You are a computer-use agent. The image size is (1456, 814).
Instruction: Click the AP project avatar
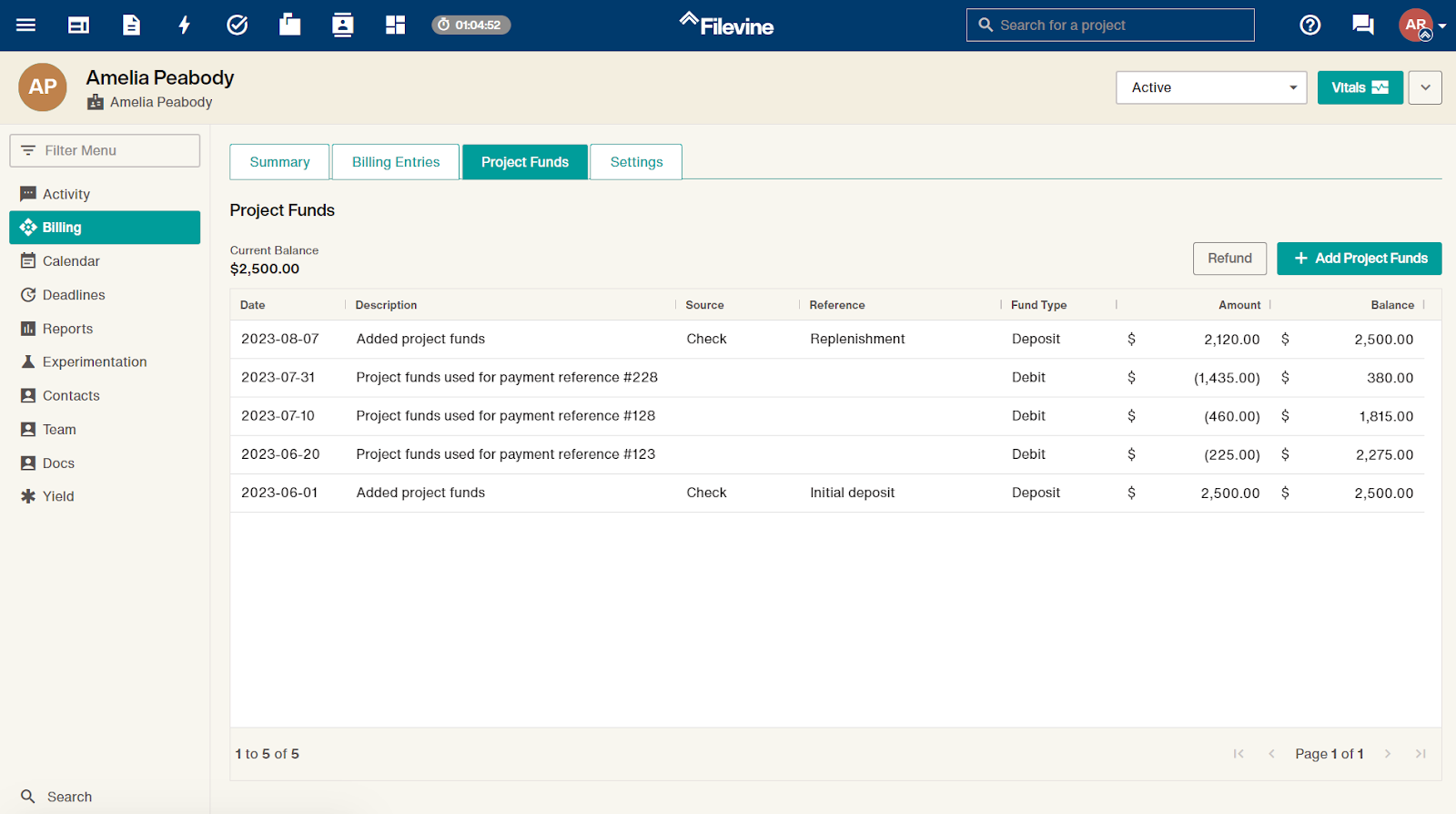43,87
